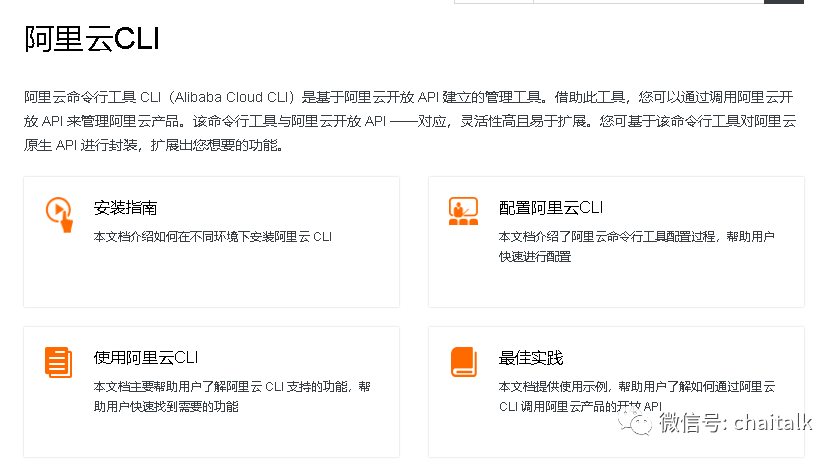The image size is (840, 460).
Task: Click the 微信号: chaitalk watermark text
Action: point(736,423)
